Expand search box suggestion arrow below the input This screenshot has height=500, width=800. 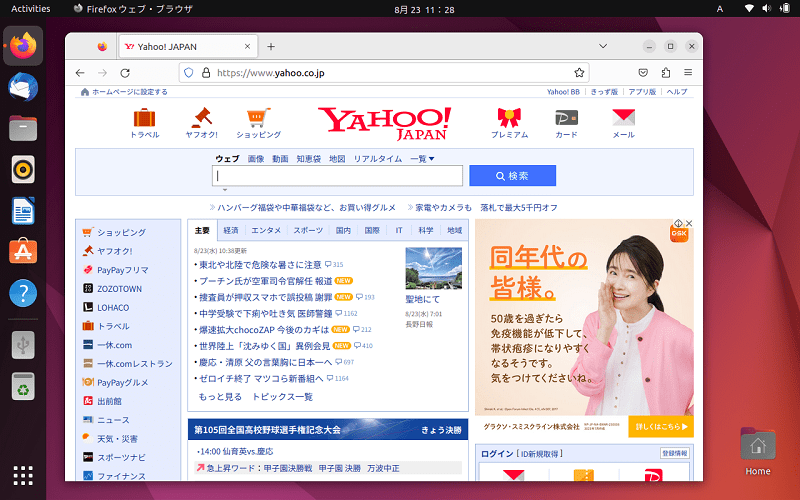(x=225, y=190)
